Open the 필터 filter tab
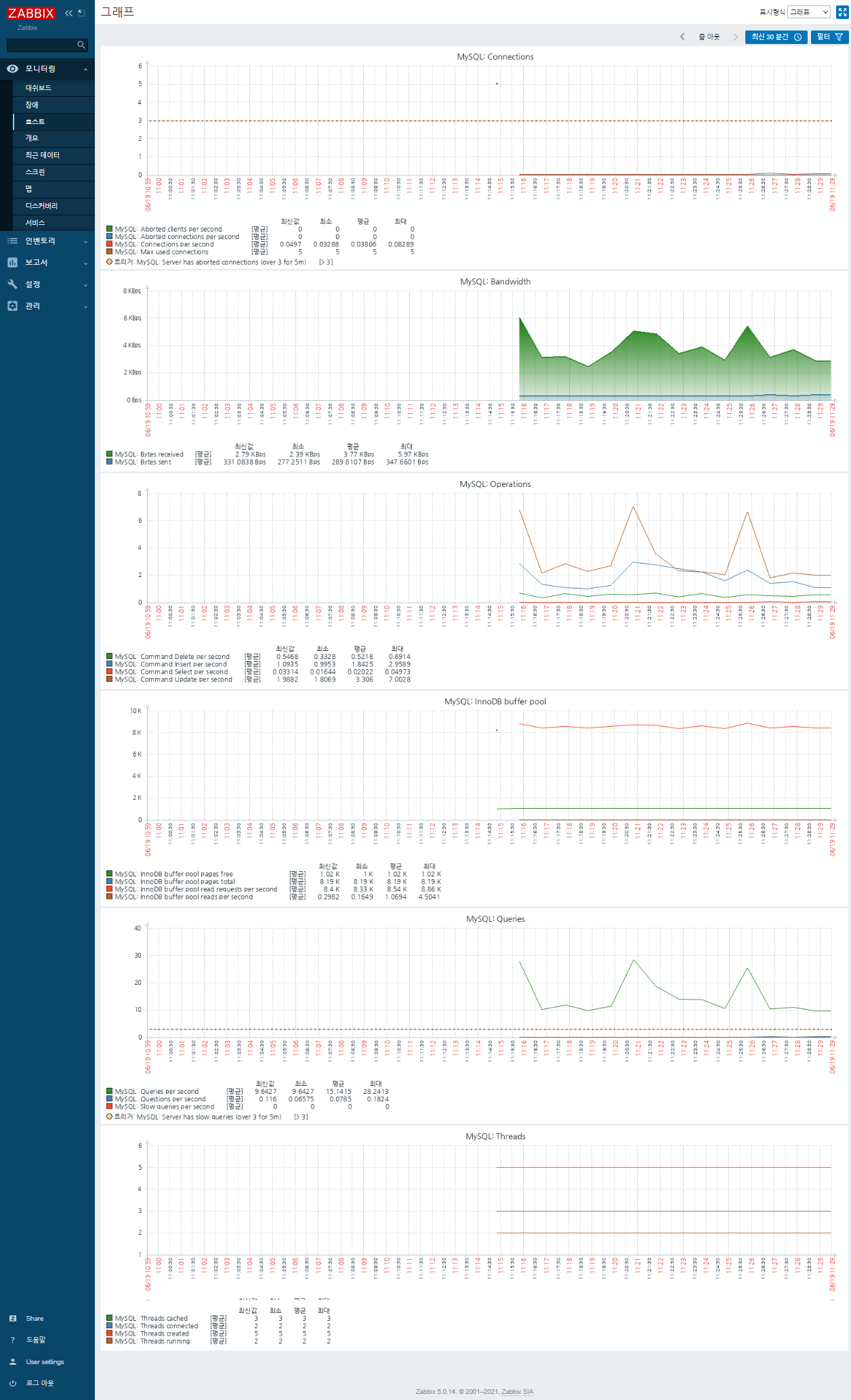Screen dimensions: 851x1400 point(829,37)
